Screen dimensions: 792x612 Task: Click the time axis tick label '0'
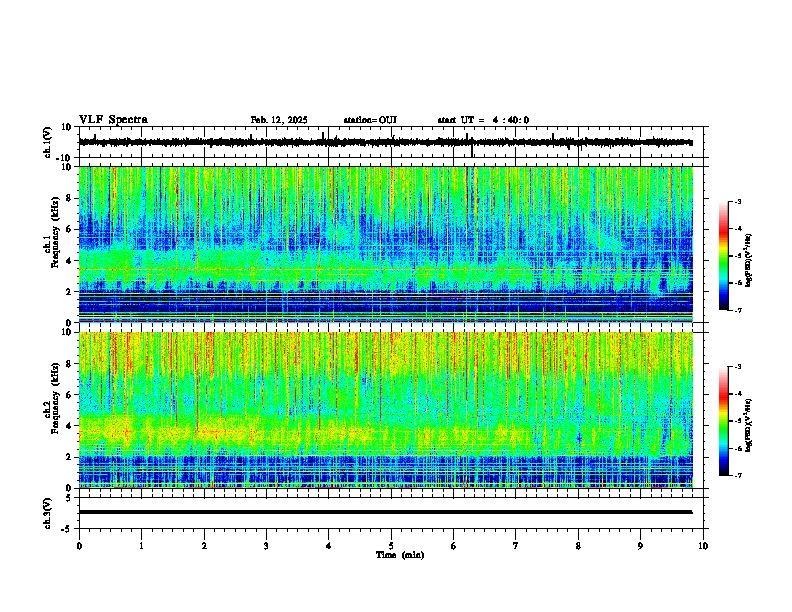click(x=79, y=546)
